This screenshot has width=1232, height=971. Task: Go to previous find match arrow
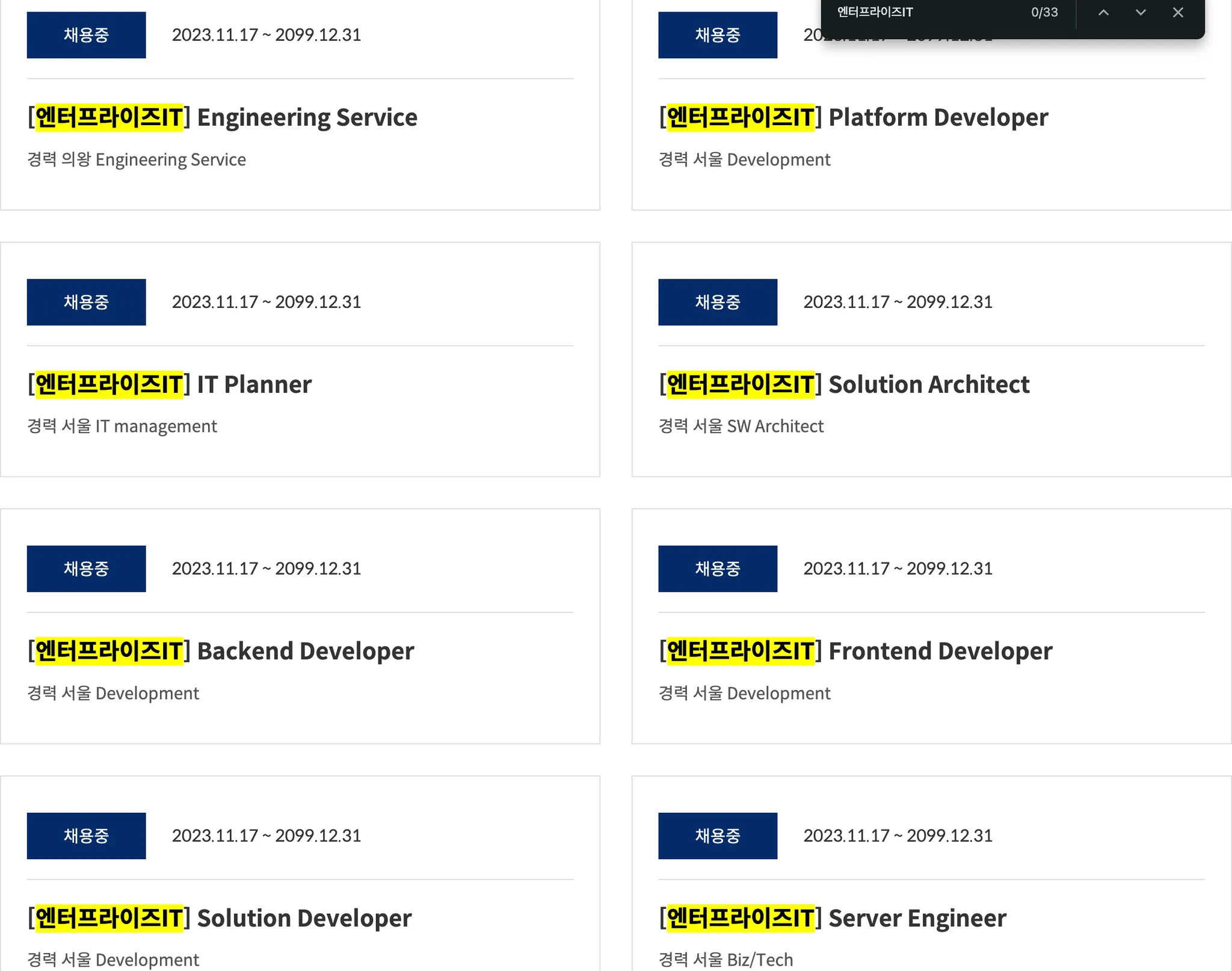(x=1103, y=13)
